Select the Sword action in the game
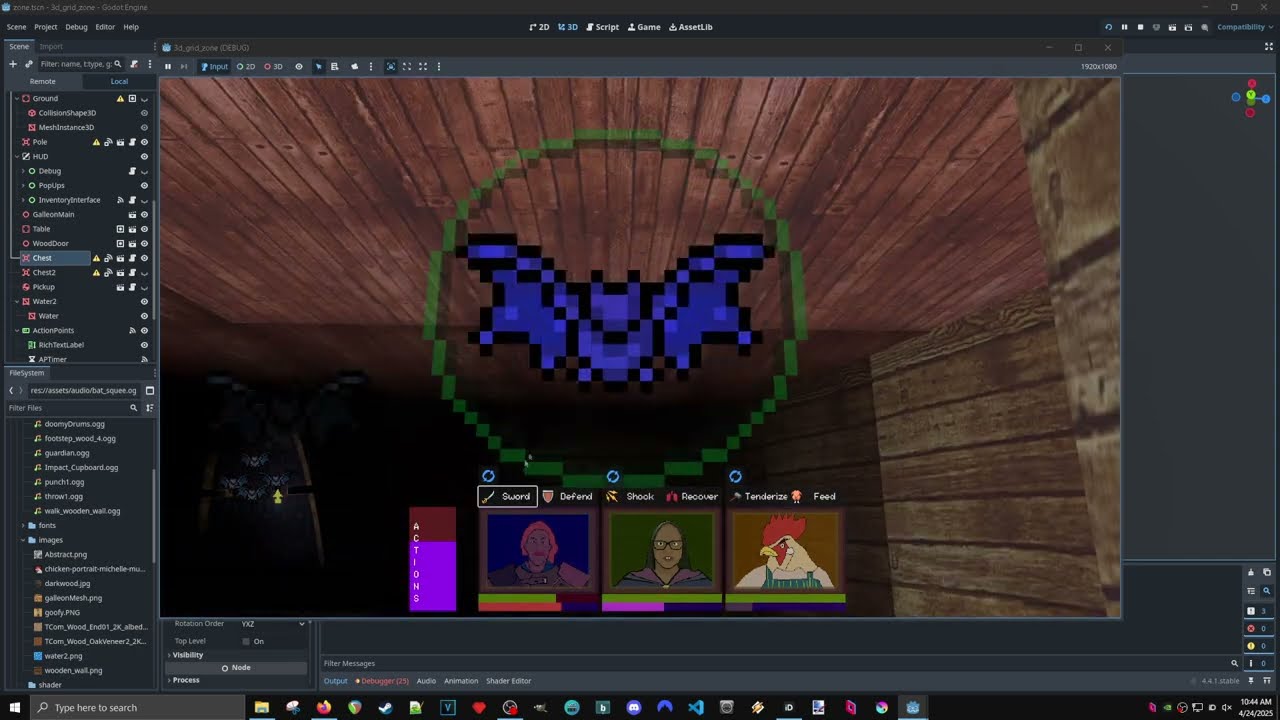 [x=507, y=496]
